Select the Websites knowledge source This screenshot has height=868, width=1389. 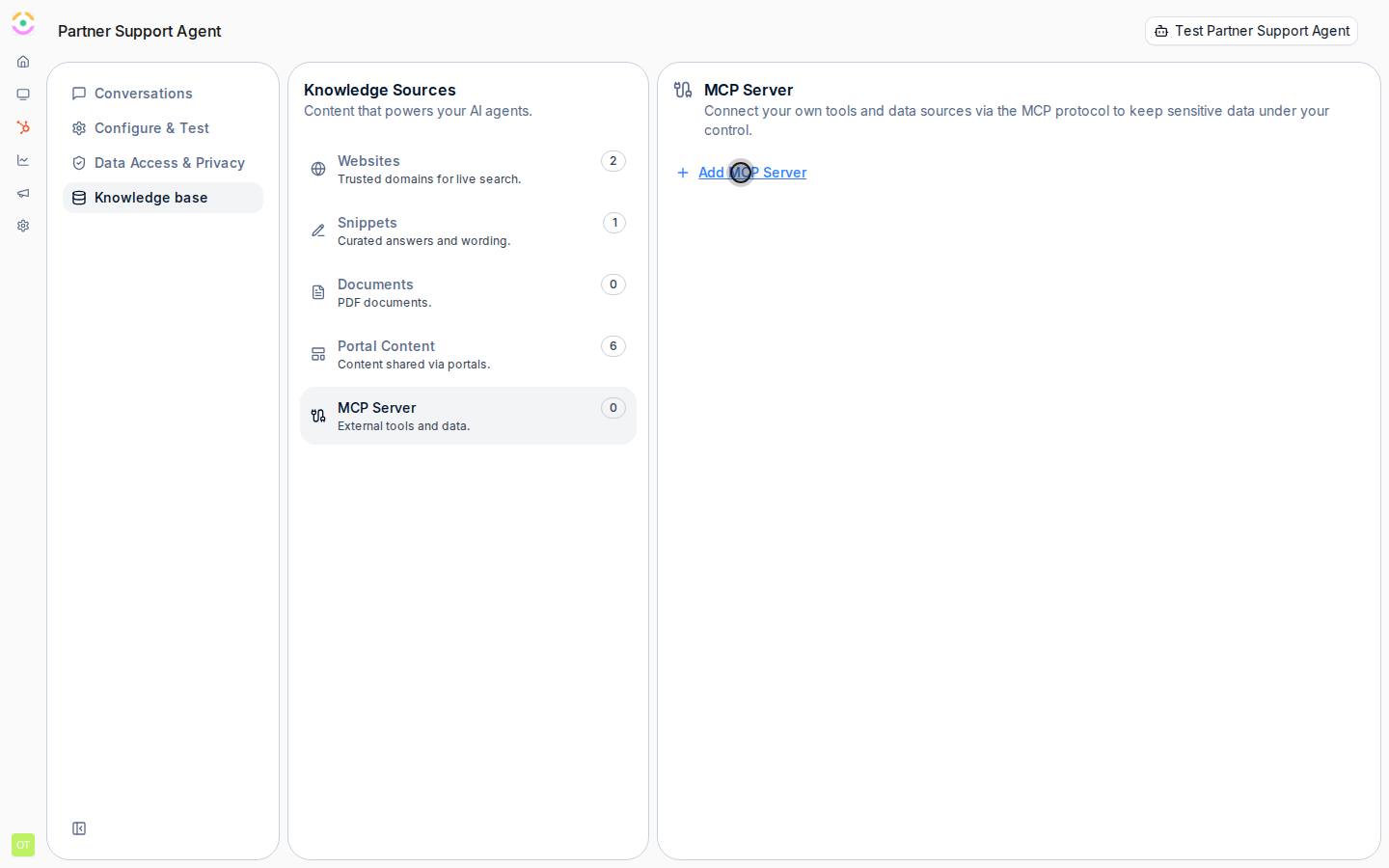[x=468, y=169]
